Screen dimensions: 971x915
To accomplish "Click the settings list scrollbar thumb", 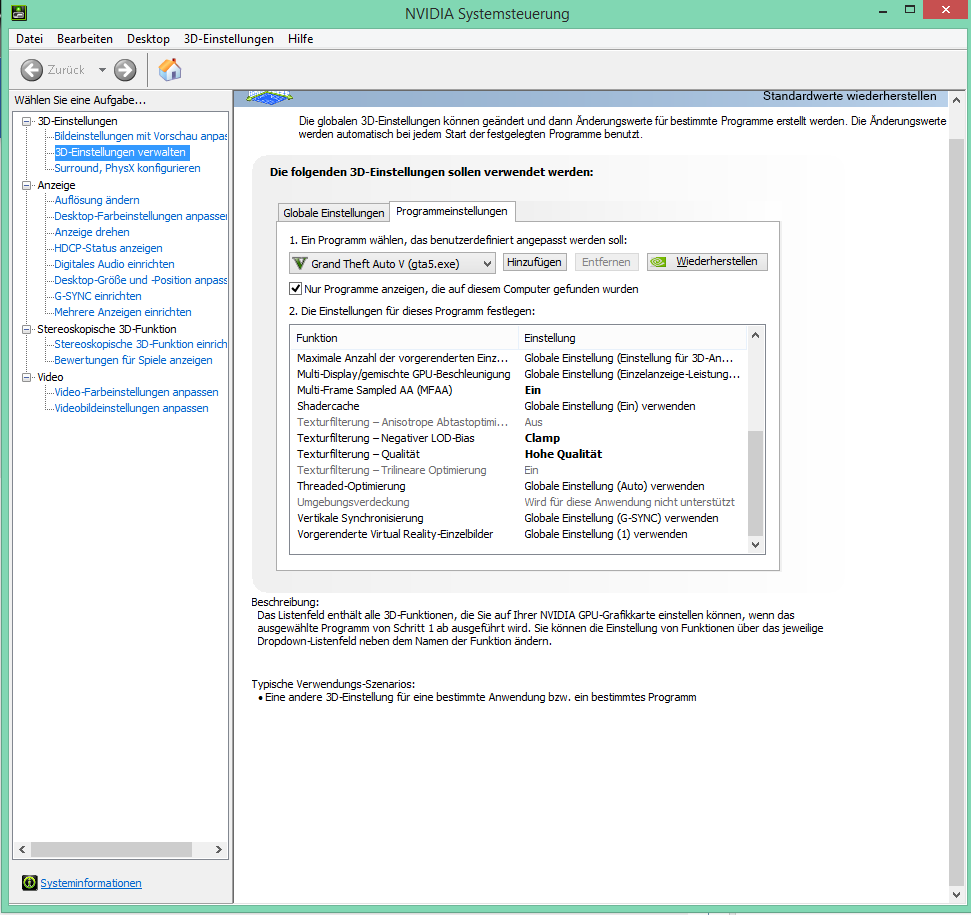I will 755,483.
